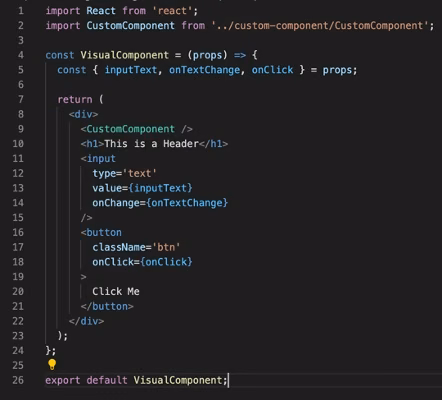Click the type='text' attribute

[124, 173]
